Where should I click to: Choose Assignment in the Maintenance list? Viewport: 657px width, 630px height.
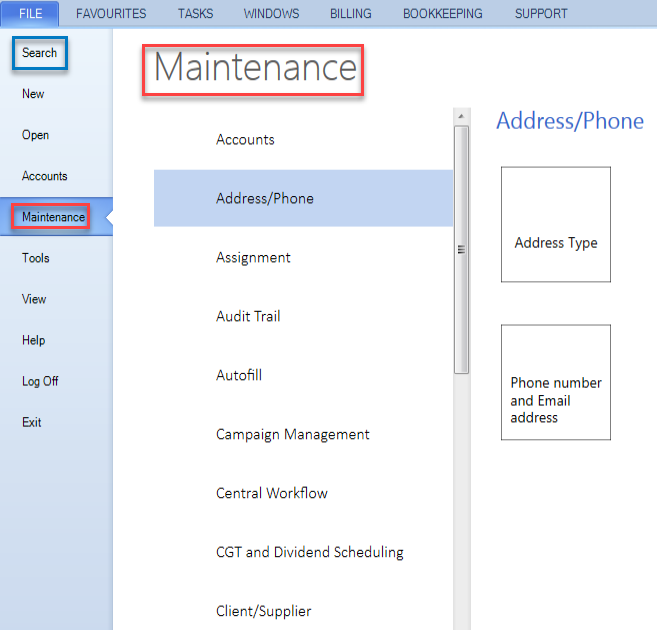pos(303,257)
